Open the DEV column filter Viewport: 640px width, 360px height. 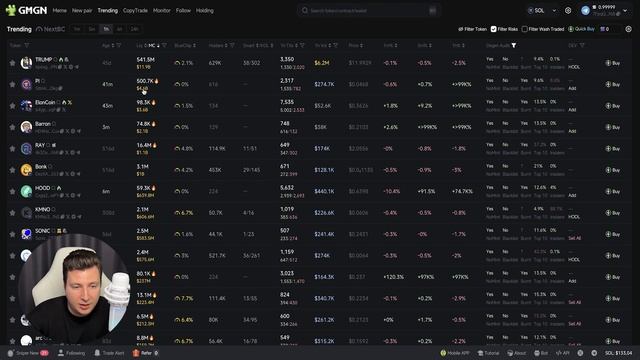pyautogui.click(x=582, y=45)
